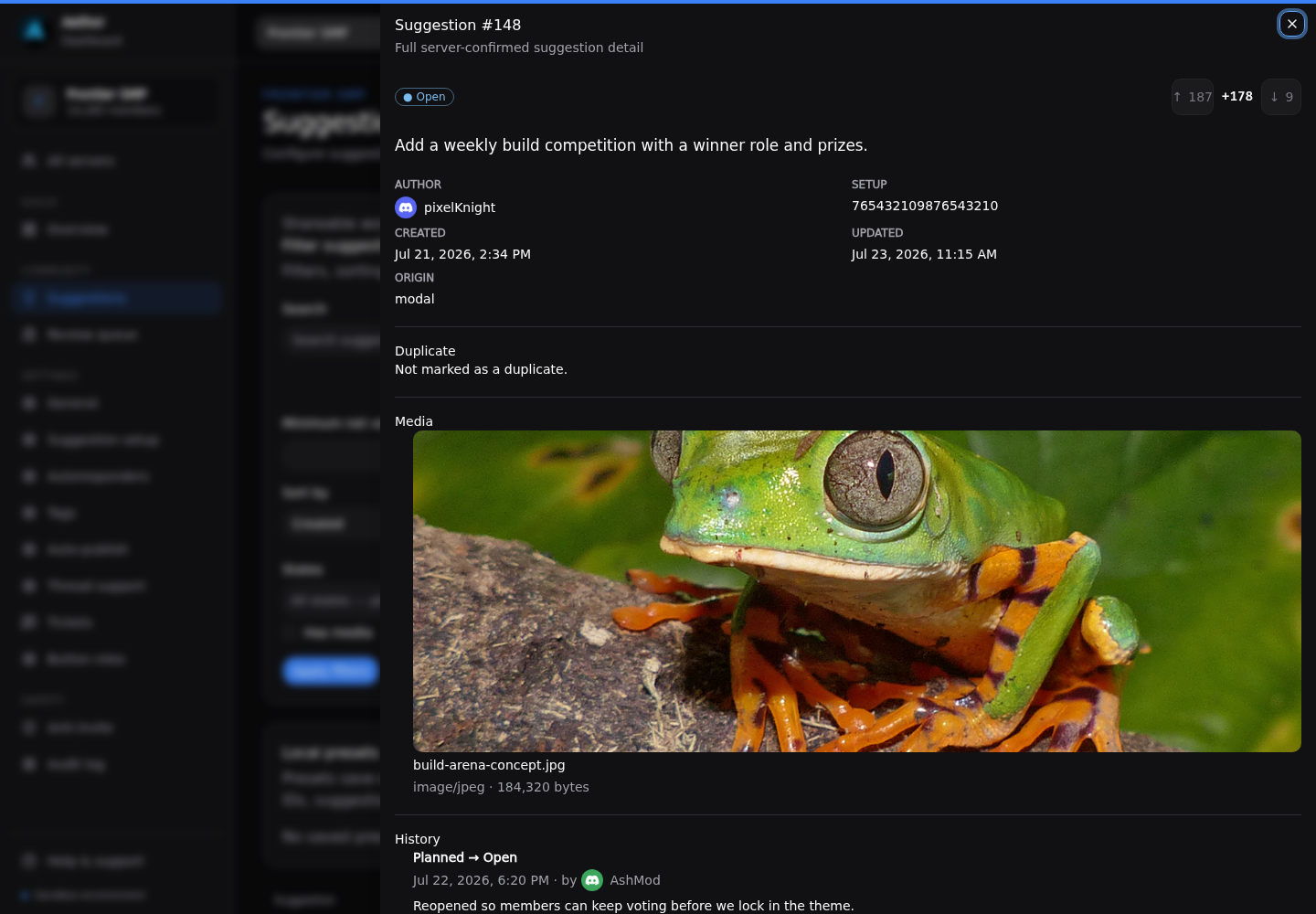
Task: Click the Open status badge
Action: click(424, 97)
